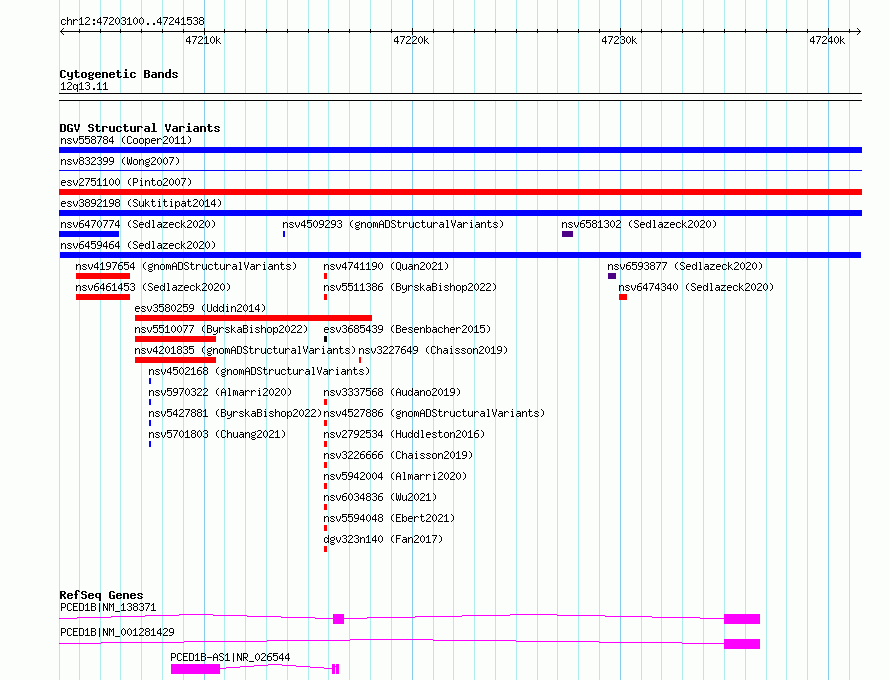Click nsv5594048 (Ebert2021) label
Image resolution: width=890 pixels, height=680 pixels.
389,518
